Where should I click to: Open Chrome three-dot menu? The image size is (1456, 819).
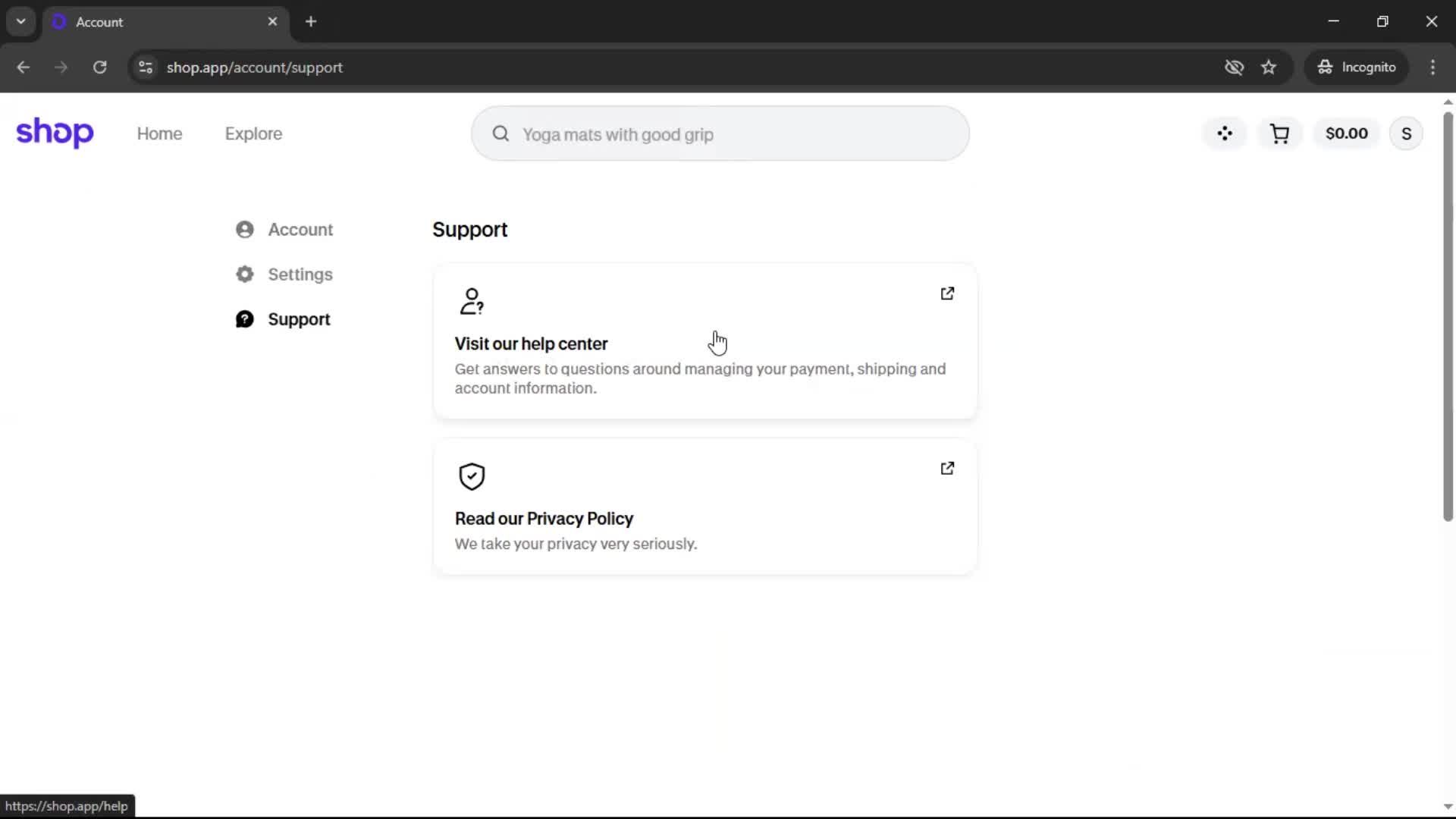[x=1432, y=67]
